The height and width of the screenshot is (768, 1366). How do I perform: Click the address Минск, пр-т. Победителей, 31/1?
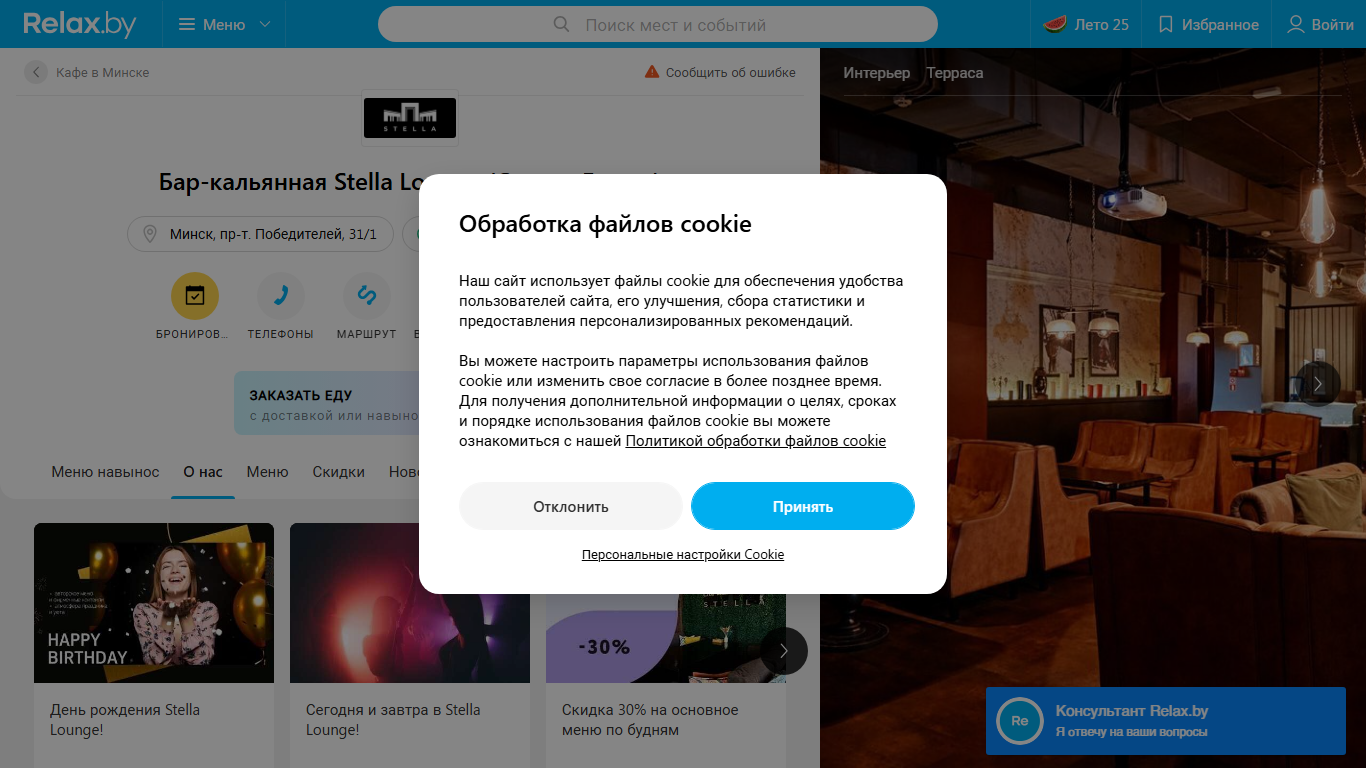(260, 234)
